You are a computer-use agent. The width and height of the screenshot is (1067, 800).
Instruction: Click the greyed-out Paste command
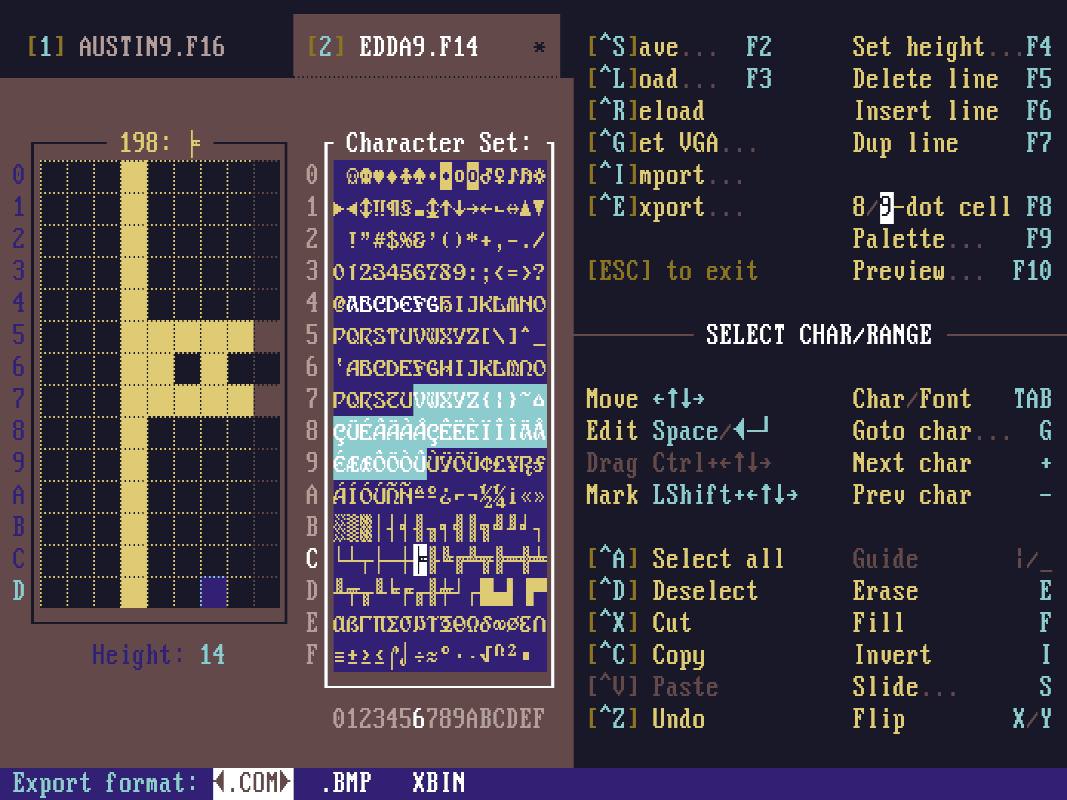click(x=653, y=686)
